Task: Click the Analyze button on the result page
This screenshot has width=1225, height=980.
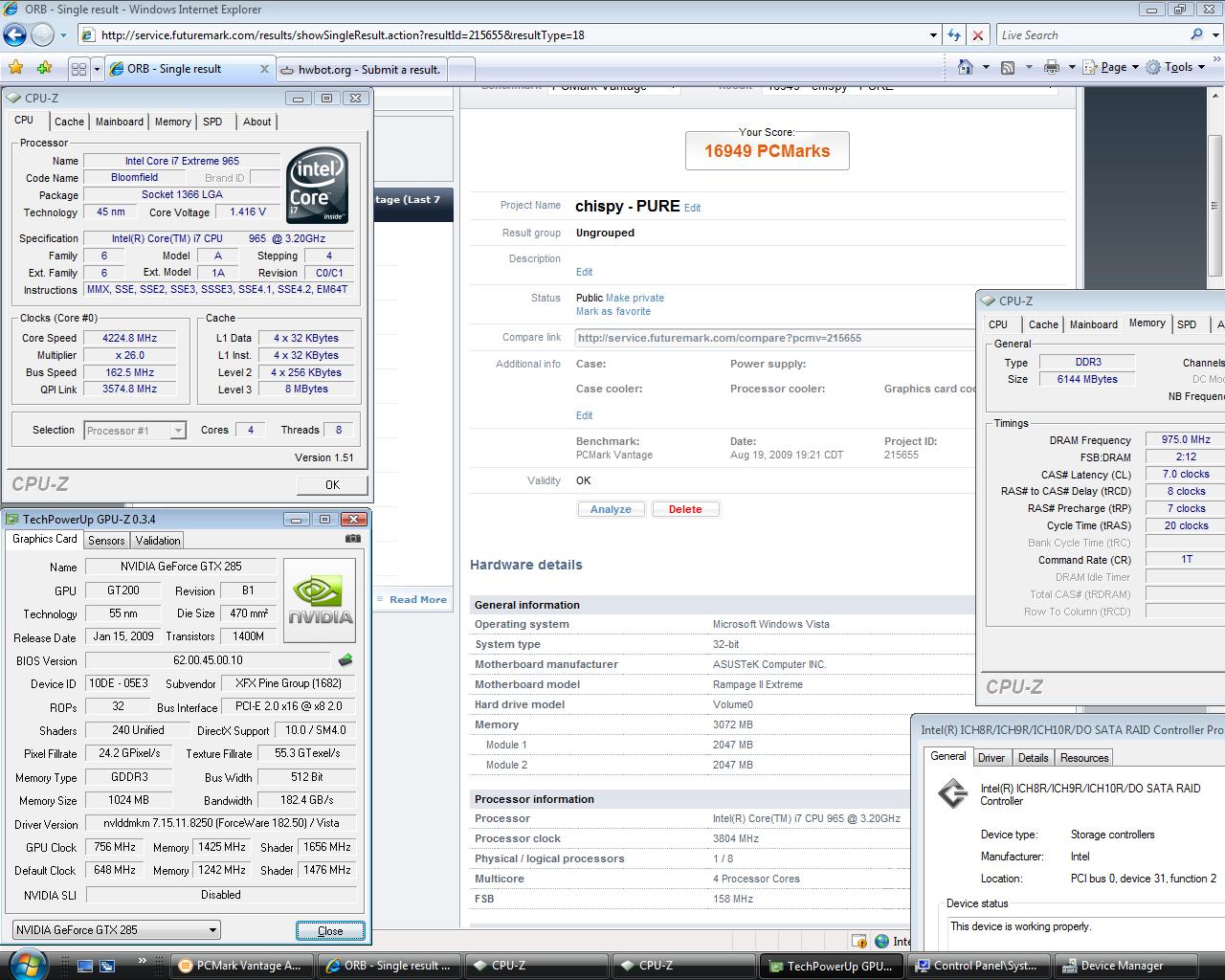Action: (x=611, y=509)
